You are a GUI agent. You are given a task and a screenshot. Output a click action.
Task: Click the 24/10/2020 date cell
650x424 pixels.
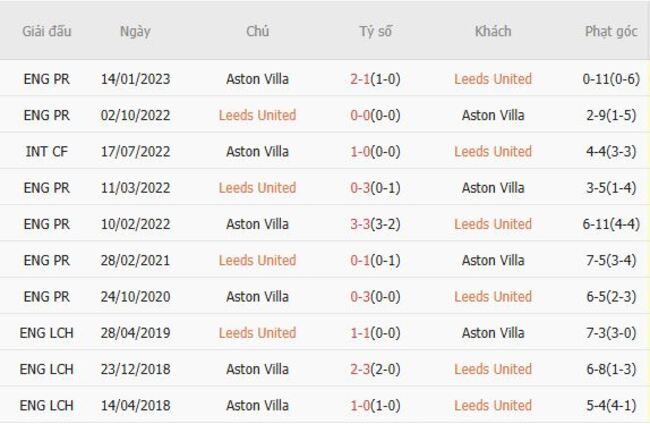pyautogui.click(x=135, y=296)
